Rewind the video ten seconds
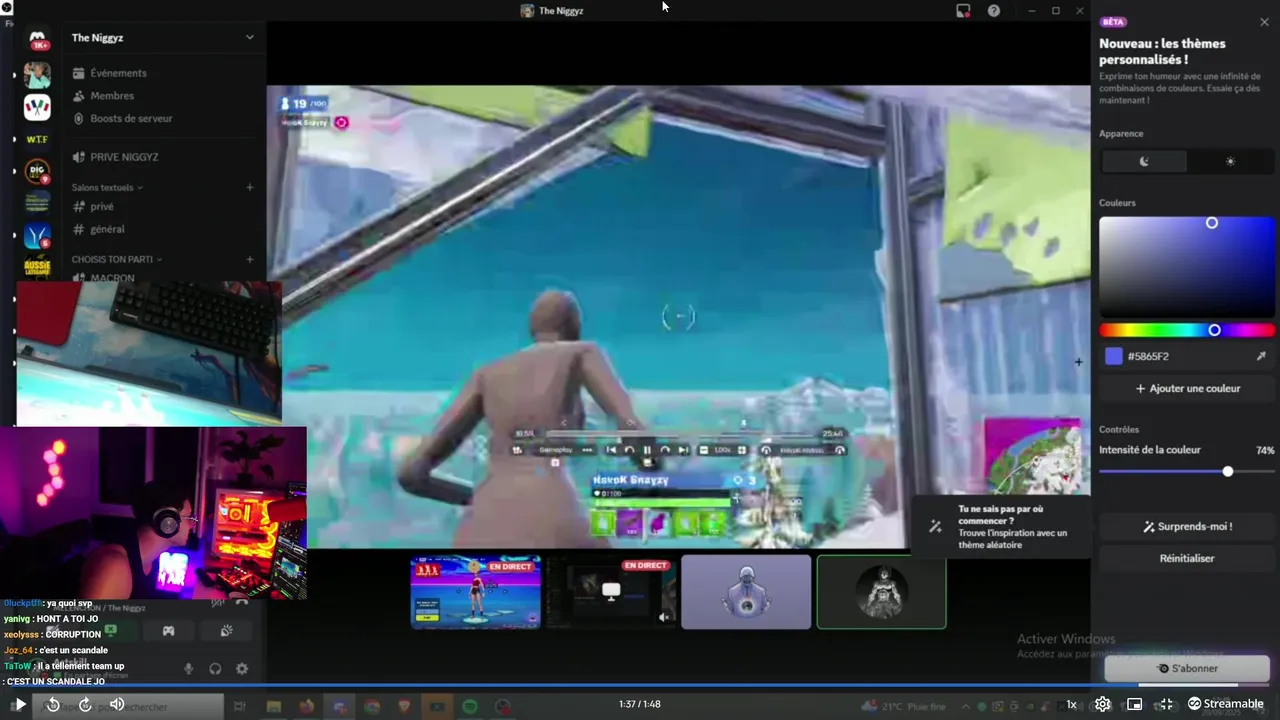This screenshot has height=720, width=1280. tap(53, 704)
